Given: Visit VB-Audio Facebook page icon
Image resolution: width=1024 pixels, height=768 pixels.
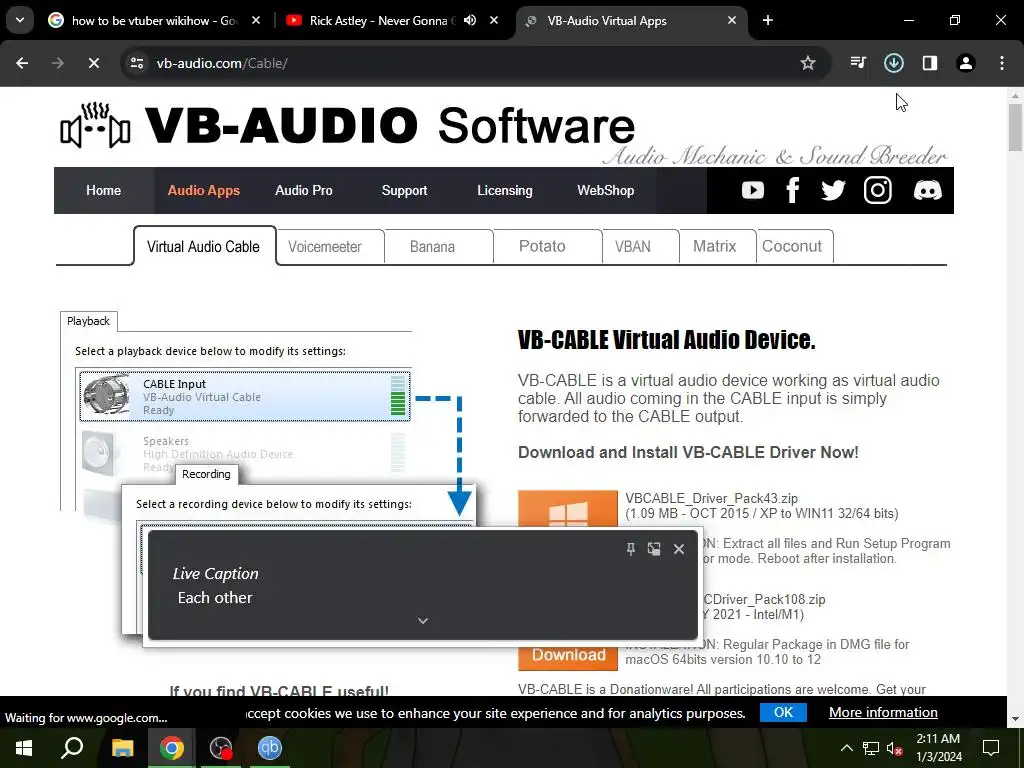Looking at the screenshot, I should pos(793,190).
